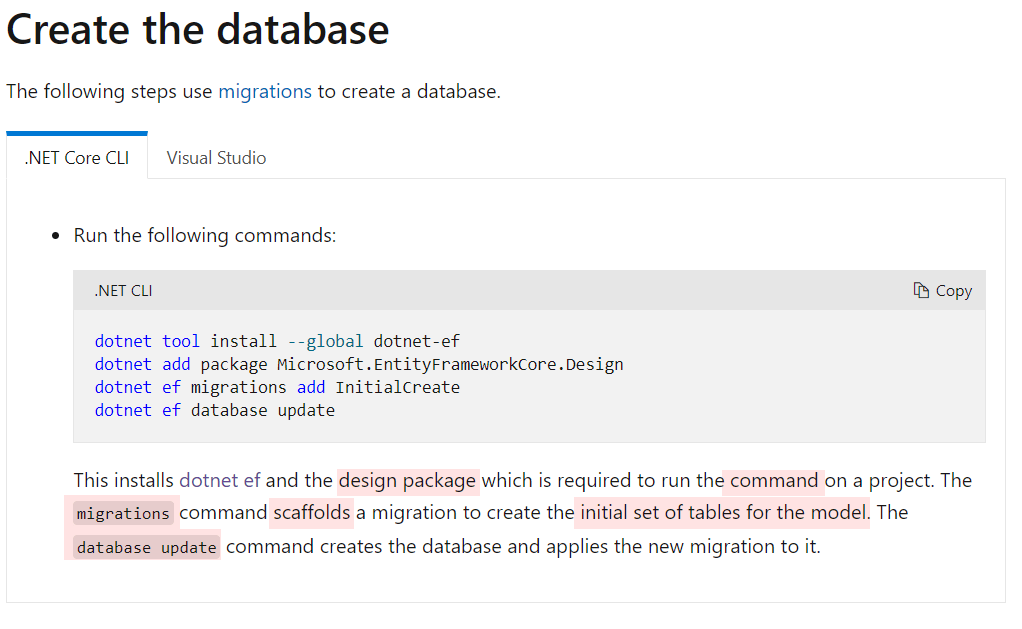Viewport: 1022px width, 629px height.
Task: Click the highlighted word command
Action: click(x=773, y=480)
